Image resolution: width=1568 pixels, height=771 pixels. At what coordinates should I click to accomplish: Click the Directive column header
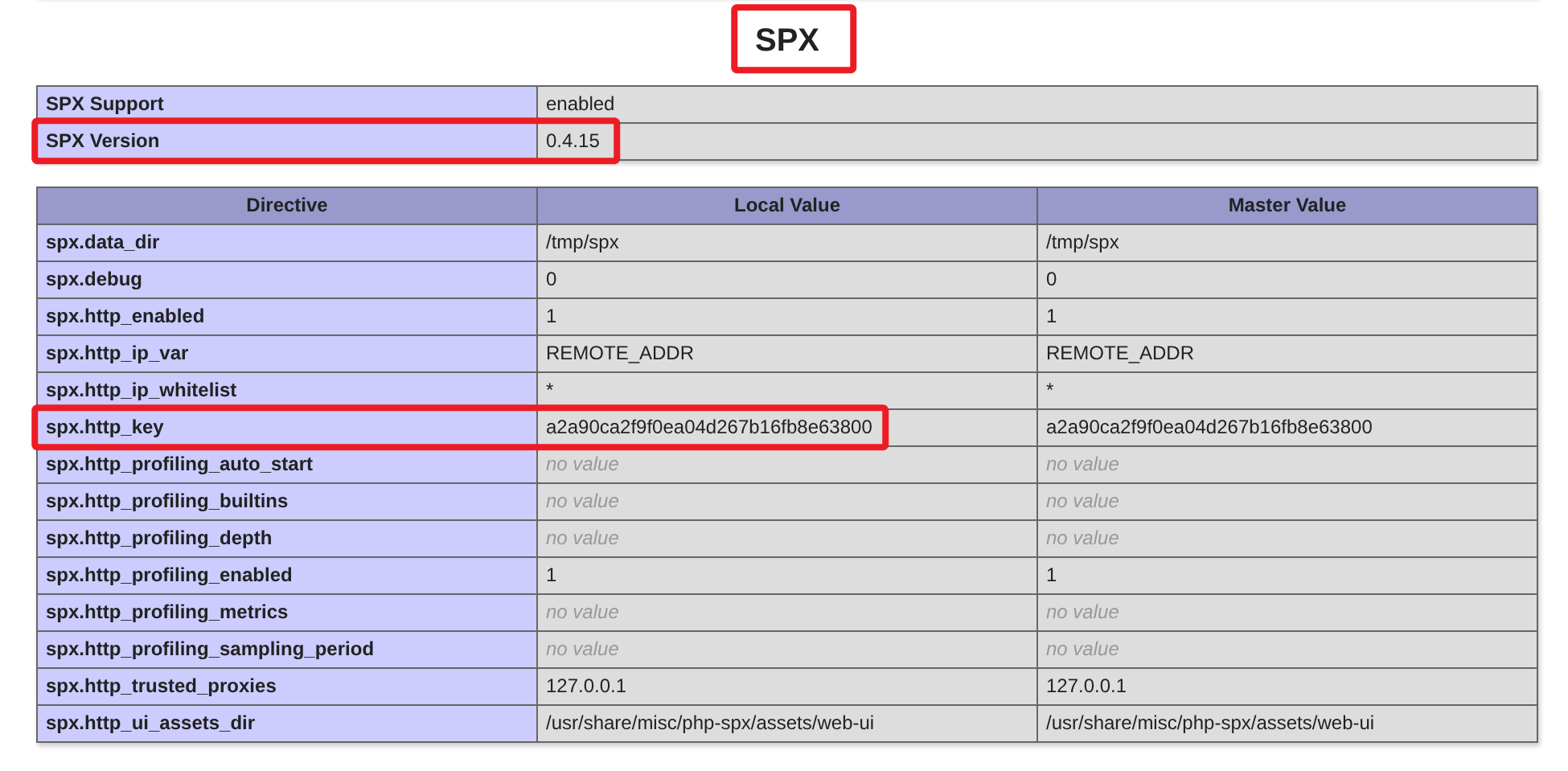286,205
